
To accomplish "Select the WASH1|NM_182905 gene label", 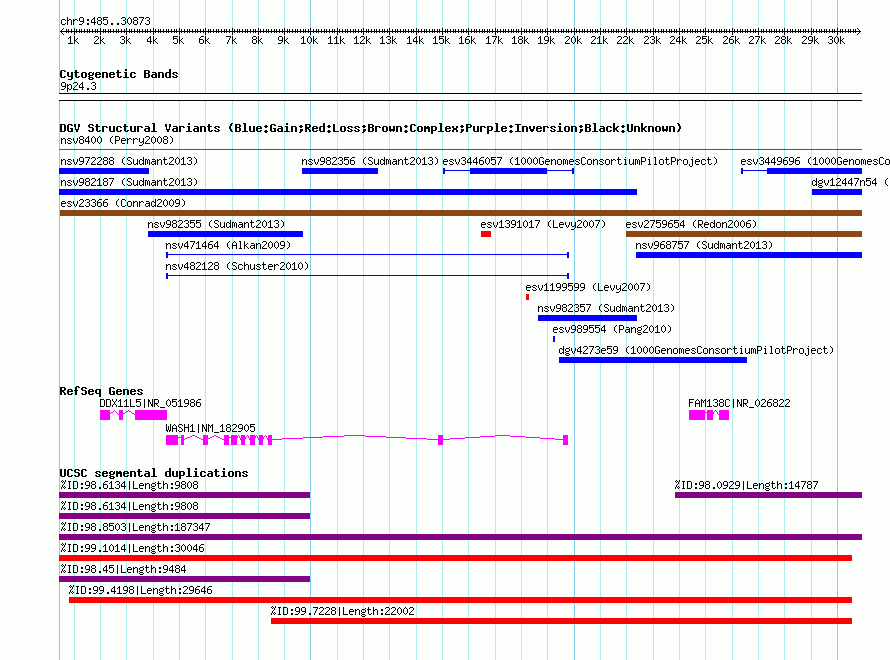I will point(211,428).
